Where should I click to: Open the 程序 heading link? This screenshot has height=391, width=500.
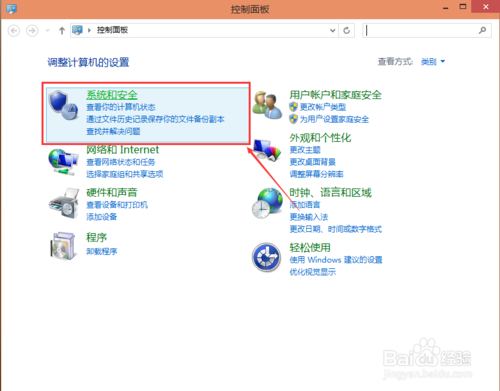tap(97, 238)
